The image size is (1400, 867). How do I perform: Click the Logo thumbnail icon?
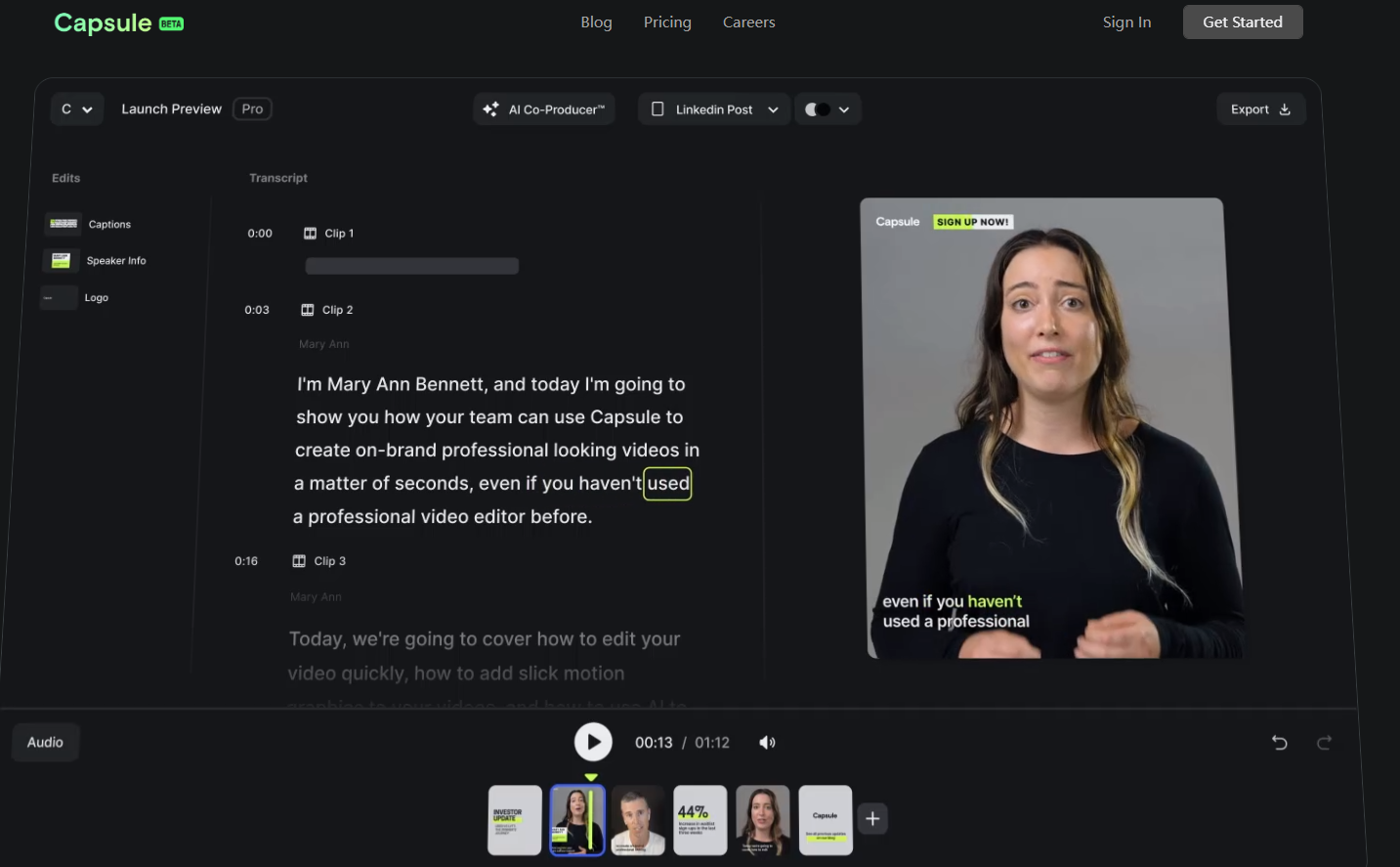point(59,297)
